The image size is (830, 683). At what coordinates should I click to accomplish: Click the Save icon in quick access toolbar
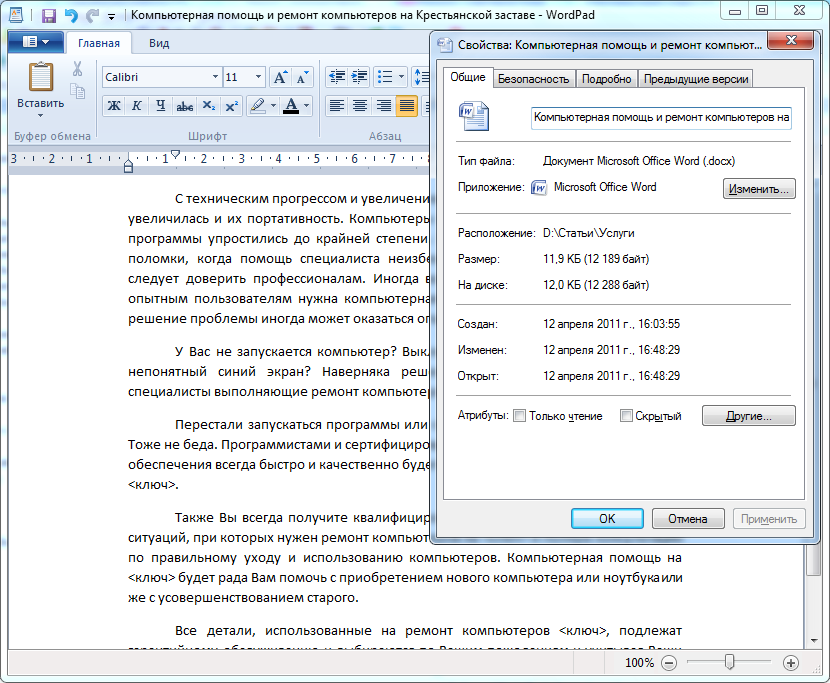49,16
